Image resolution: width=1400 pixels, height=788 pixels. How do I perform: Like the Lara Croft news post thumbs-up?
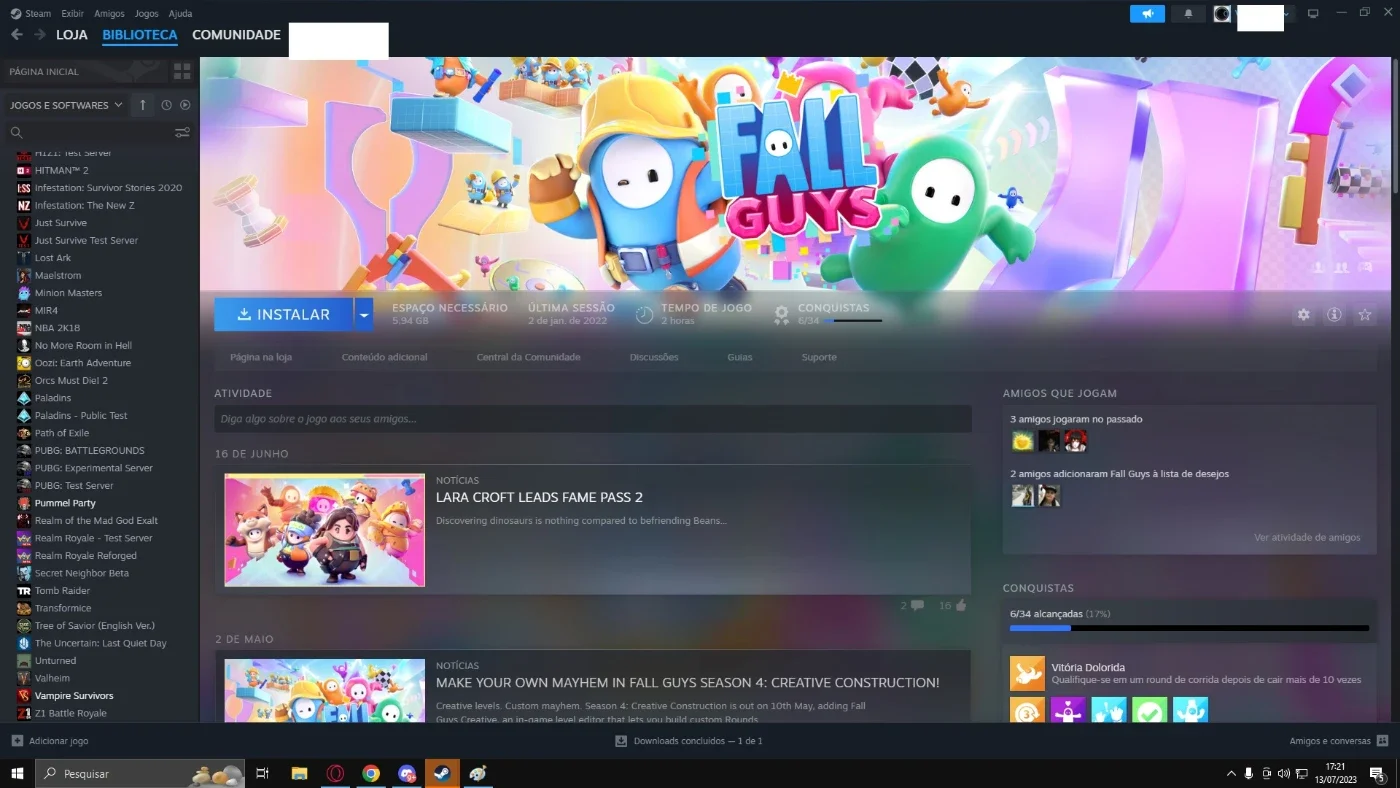pyautogui.click(x=961, y=605)
